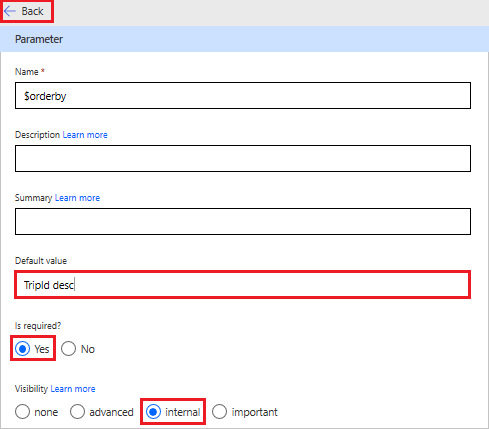The width and height of the screenshot is (489, 429).
Task: Click the left arrow Back icon
Action: pyautogui.click(x=10, y=11)
